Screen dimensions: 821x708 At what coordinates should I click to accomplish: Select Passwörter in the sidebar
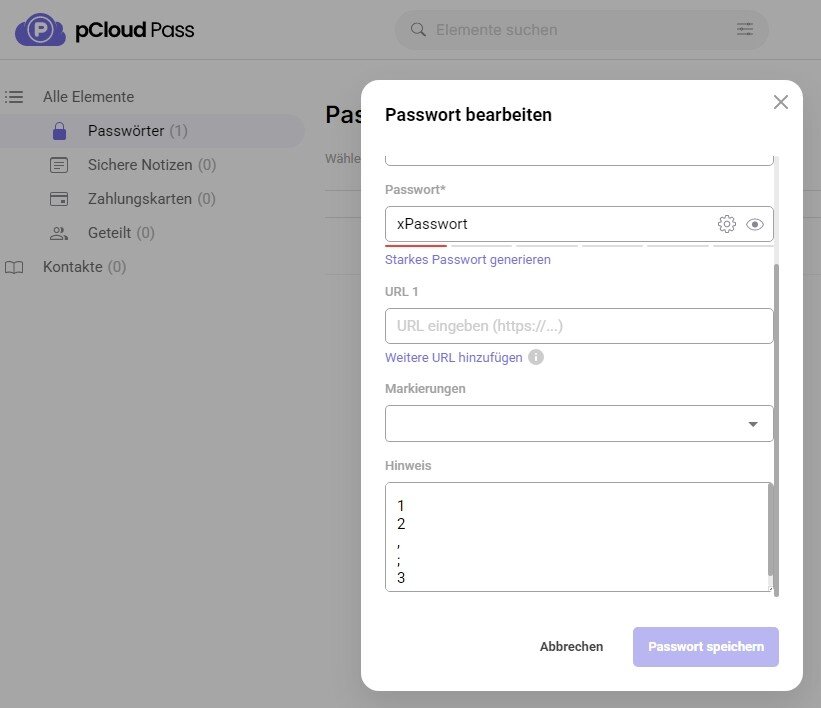coord(137,131)
